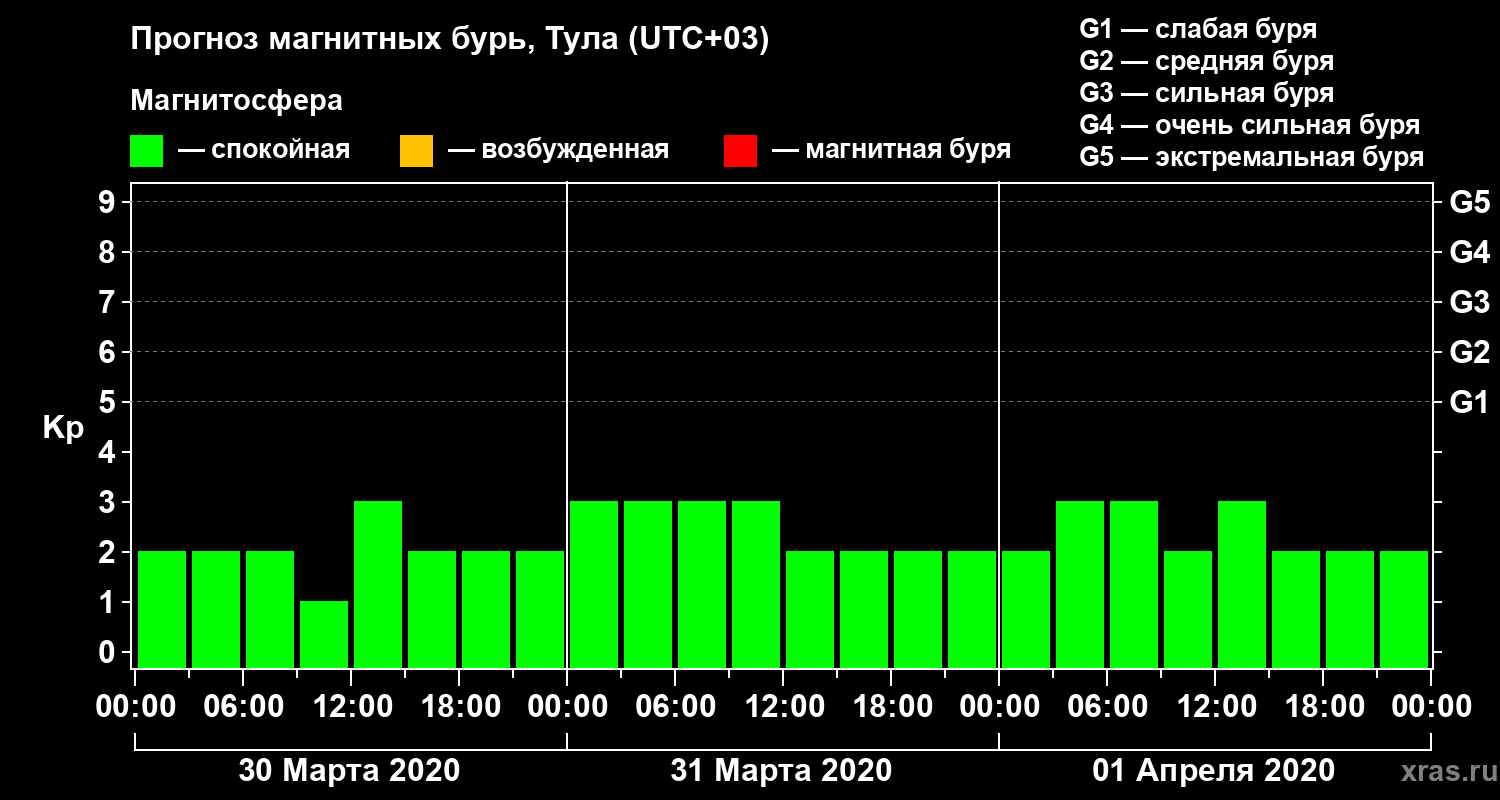This screenshot has width=1500, height=800.
Task: Click the '31 Марта 2020' date label
Action: click(x=781, y=771)
